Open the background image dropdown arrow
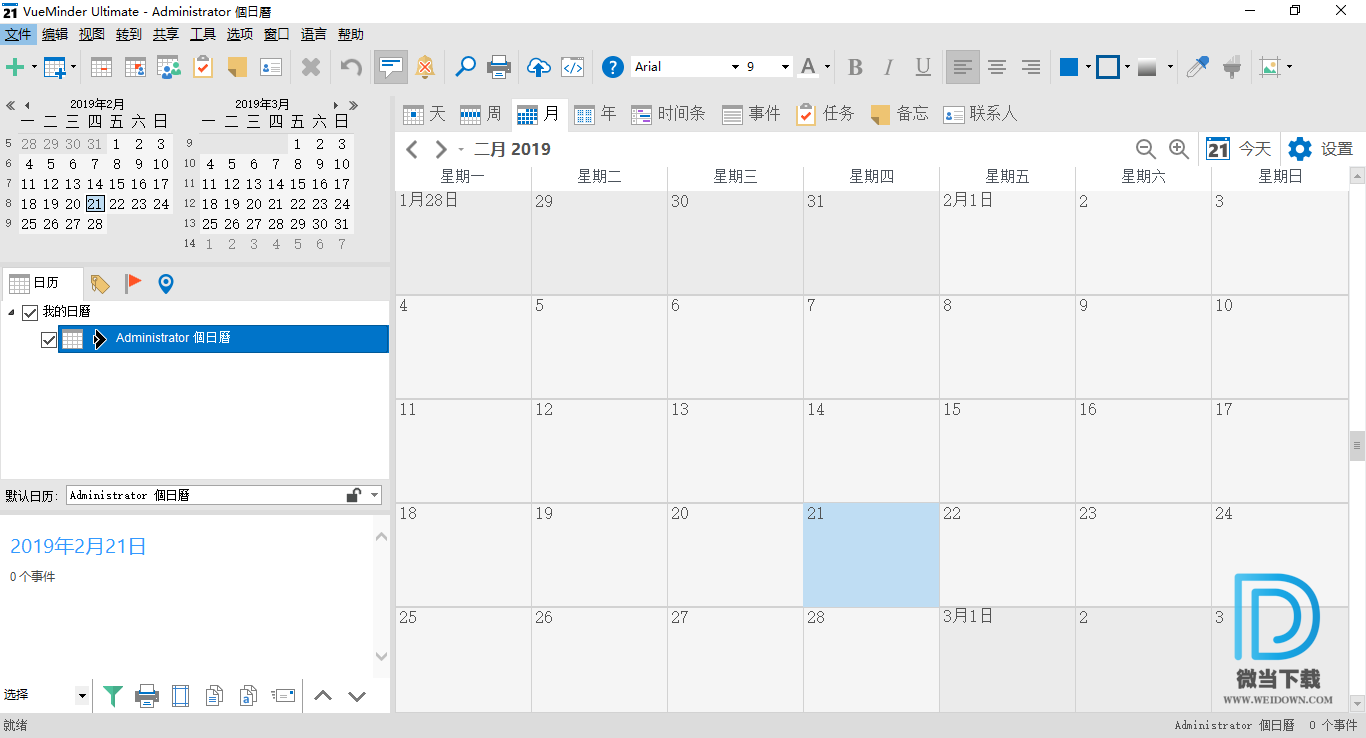This screenshot has width=1366, height=738. pyautogui.click(x=1289, y=67)
